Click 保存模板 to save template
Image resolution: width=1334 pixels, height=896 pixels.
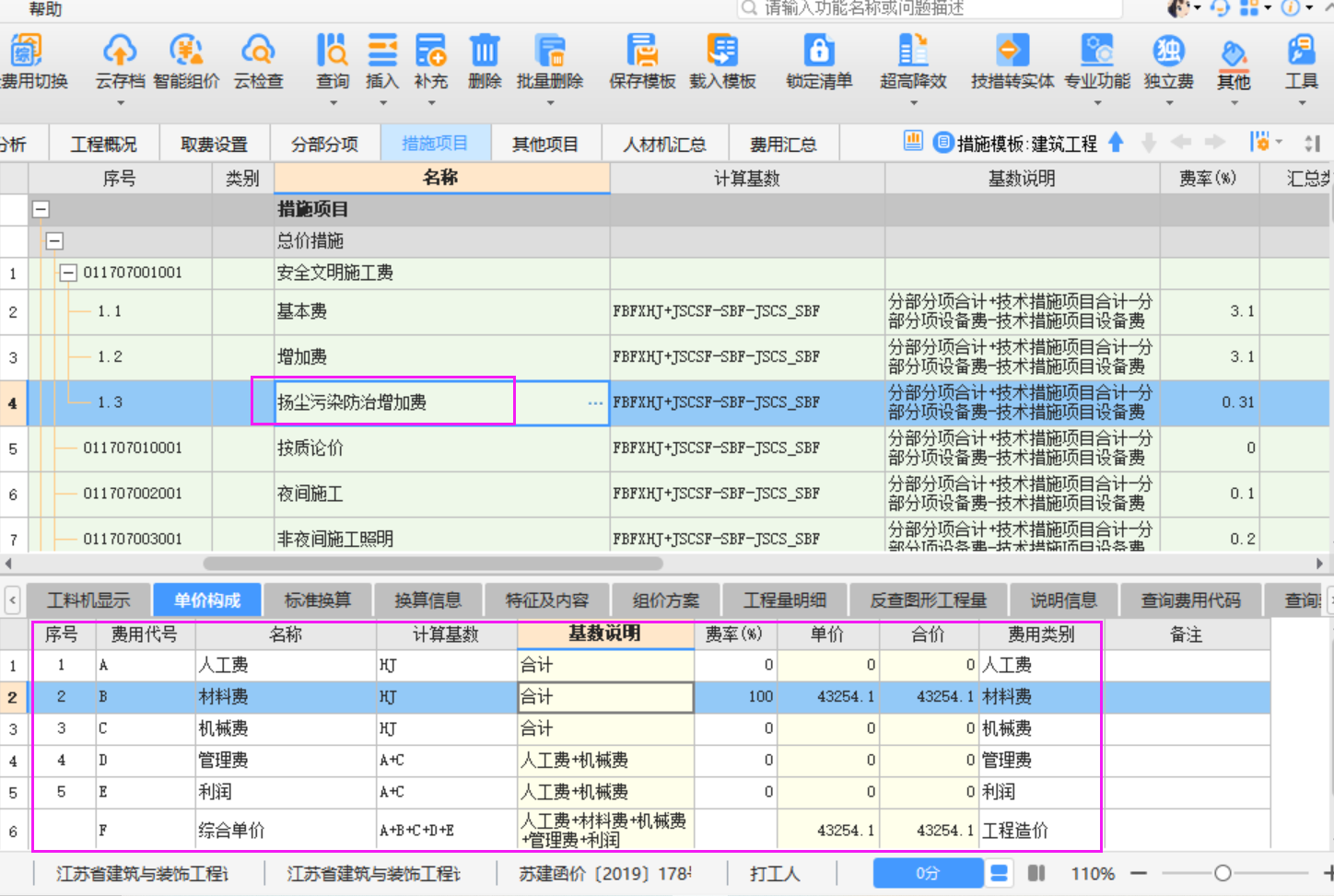coord(642,62)
